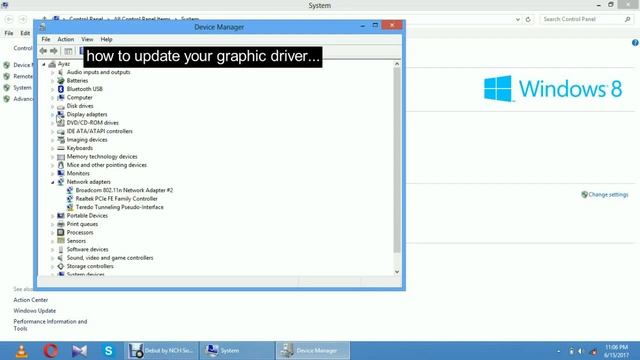Expand the Sensors node
Image resolution: width=640 pixels, height=360 pixels.
pyautogui.click(x=52, y=241)
